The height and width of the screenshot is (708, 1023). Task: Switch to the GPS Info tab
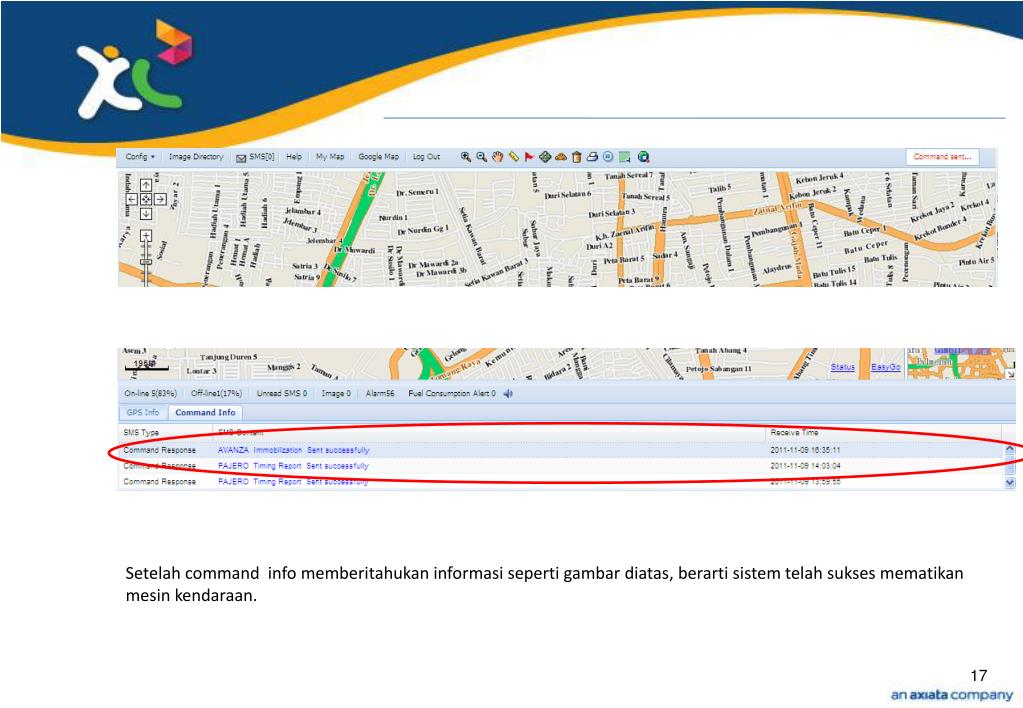click(x=143, y=412)
